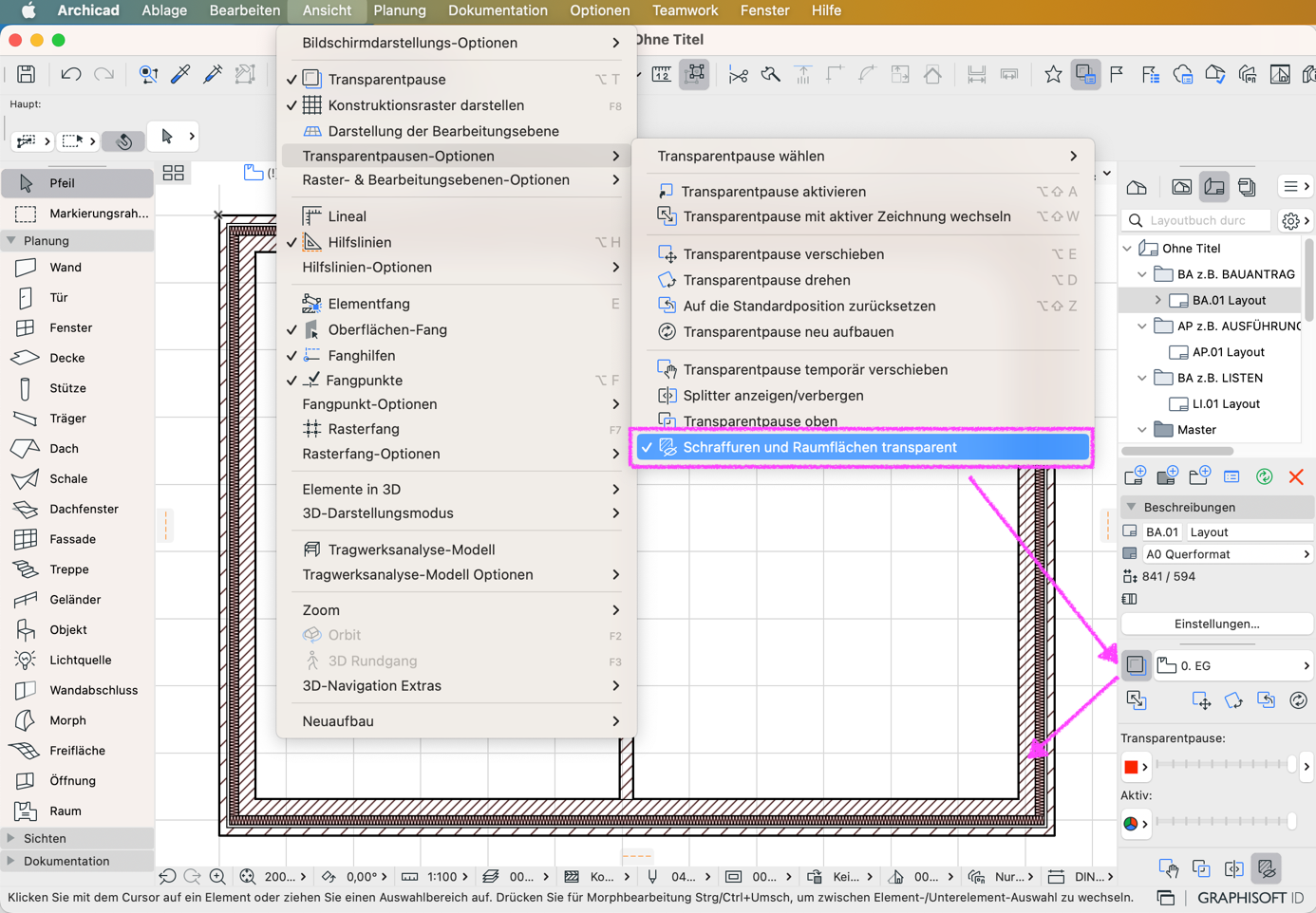Click the red delete X icon

[1296, 476]
